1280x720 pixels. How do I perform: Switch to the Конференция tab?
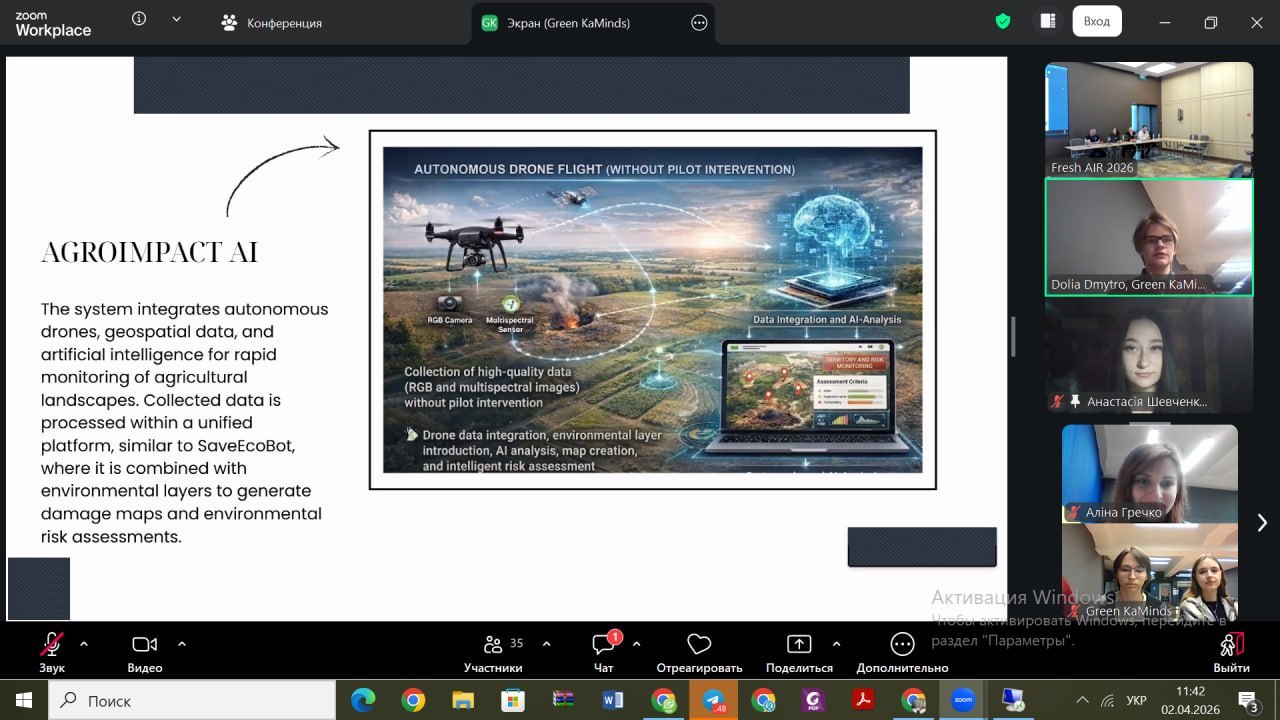pos(272,23)
